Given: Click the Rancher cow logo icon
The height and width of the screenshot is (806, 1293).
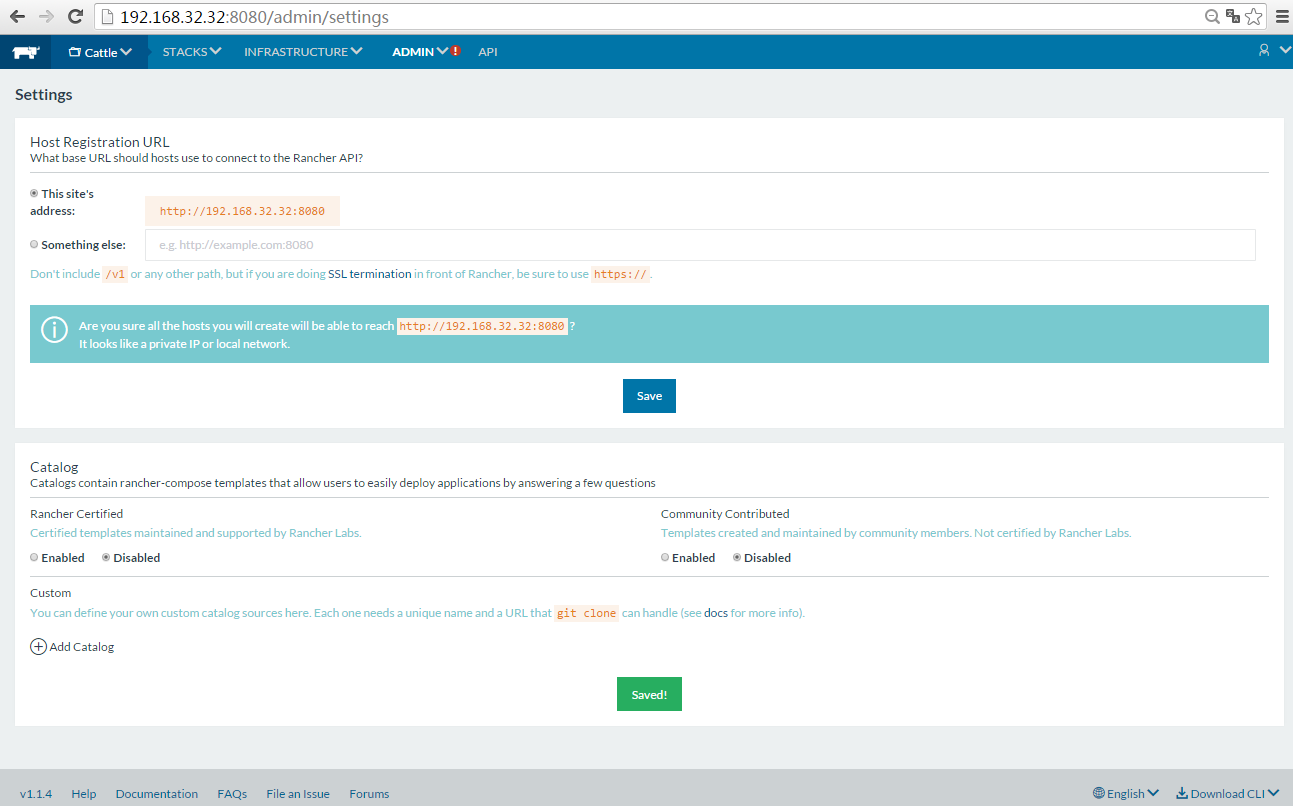Looking at the screenshot, I should (x=25, y=52).
